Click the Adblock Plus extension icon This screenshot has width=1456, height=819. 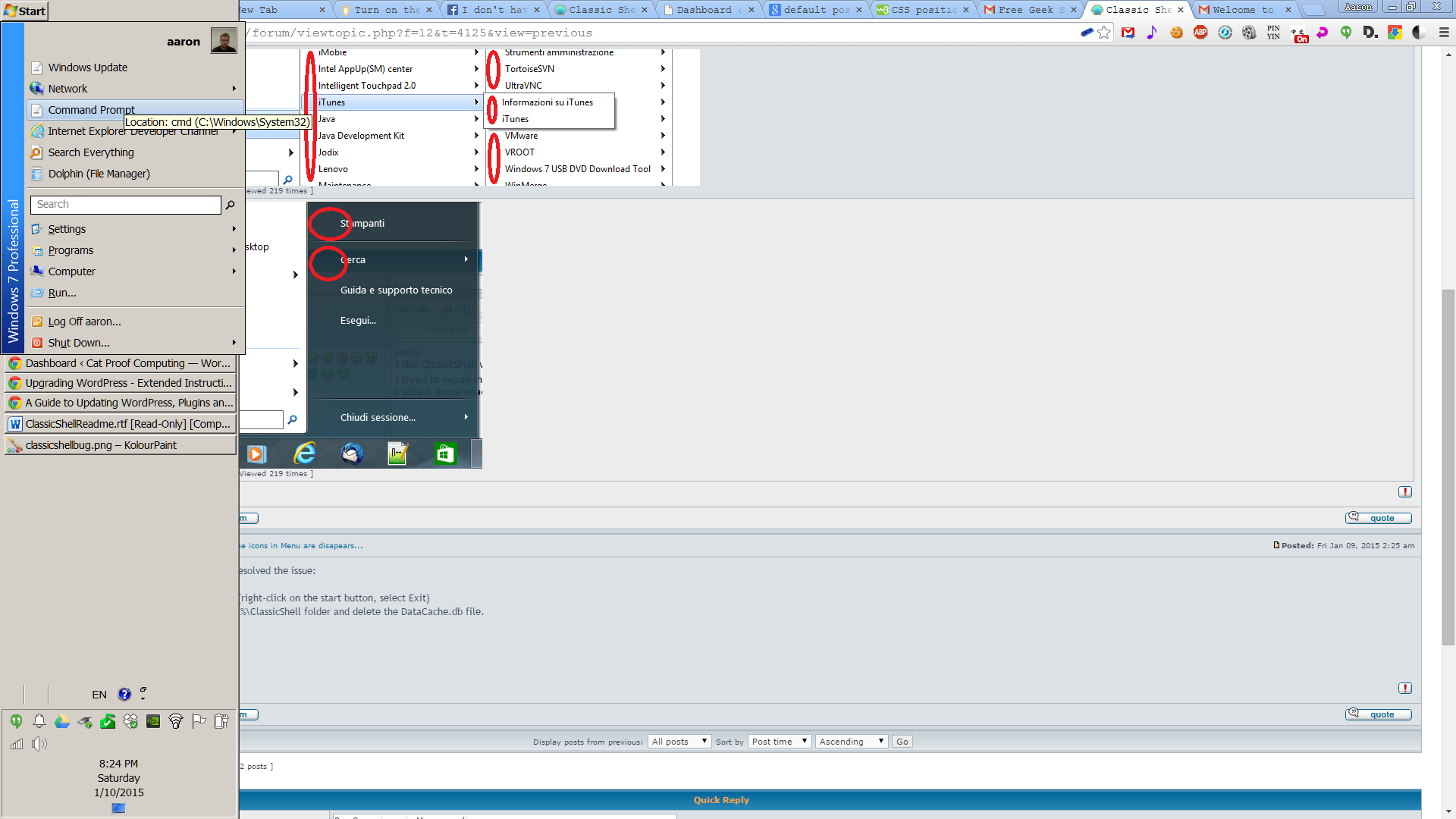[1200, 33]
